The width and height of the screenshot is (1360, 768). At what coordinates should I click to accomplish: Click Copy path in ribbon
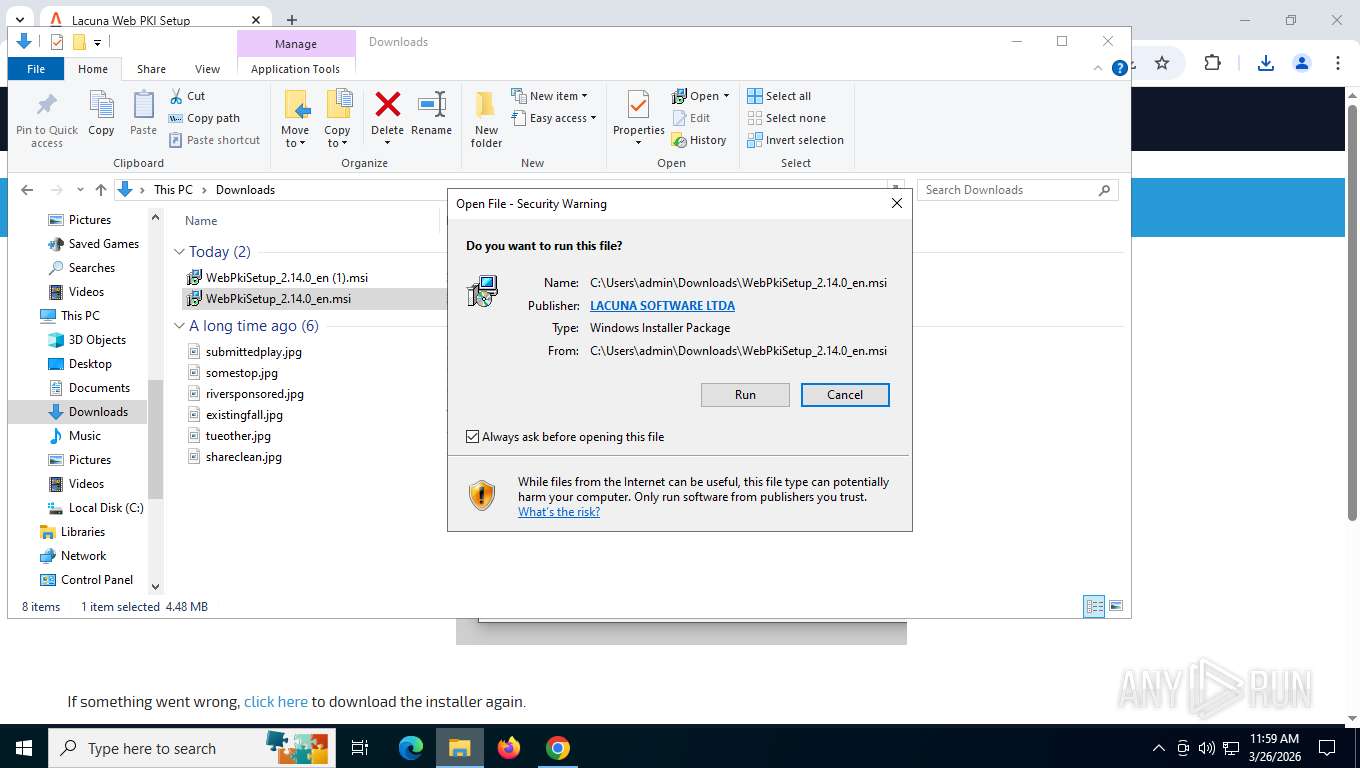pyautogui.click(x=204, y=118)
